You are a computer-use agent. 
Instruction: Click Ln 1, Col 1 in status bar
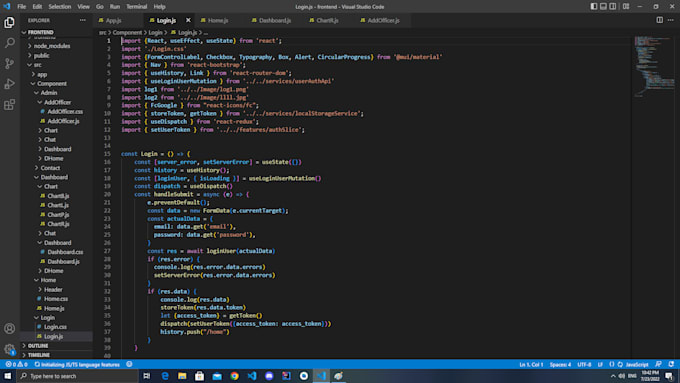pos(531,364)
